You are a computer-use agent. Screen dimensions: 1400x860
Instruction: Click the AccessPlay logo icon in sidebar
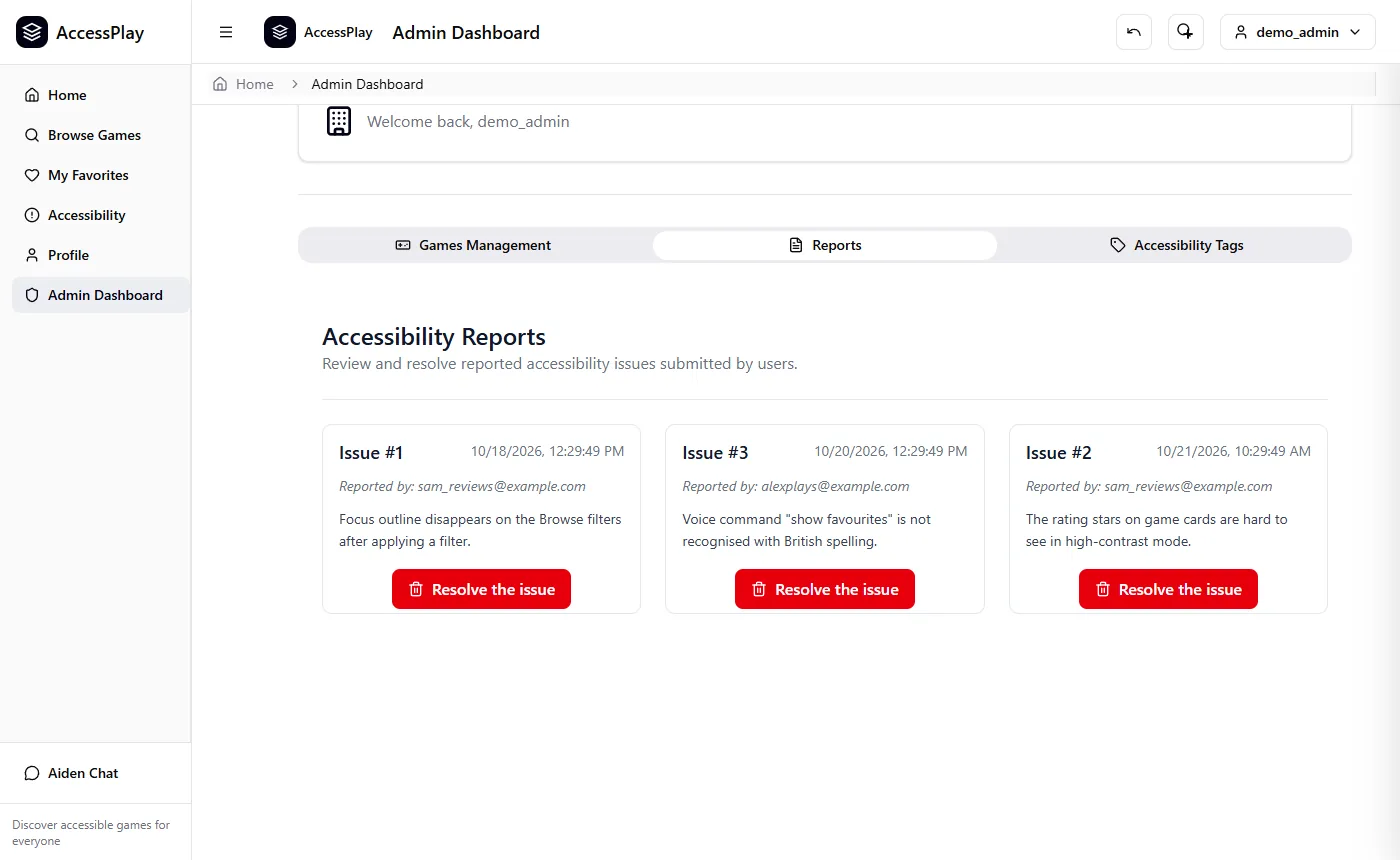(32, 32)
